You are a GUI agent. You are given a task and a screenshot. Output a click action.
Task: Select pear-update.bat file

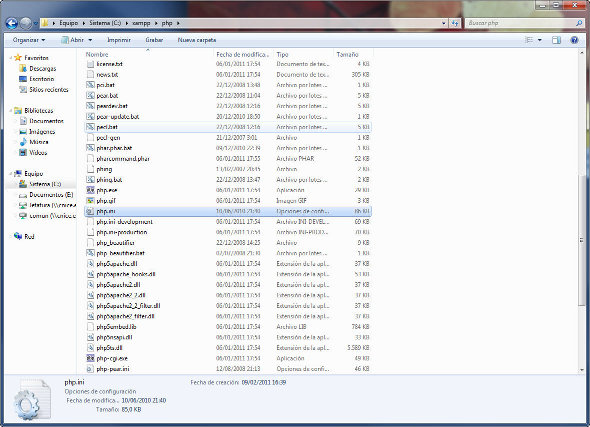118,117
